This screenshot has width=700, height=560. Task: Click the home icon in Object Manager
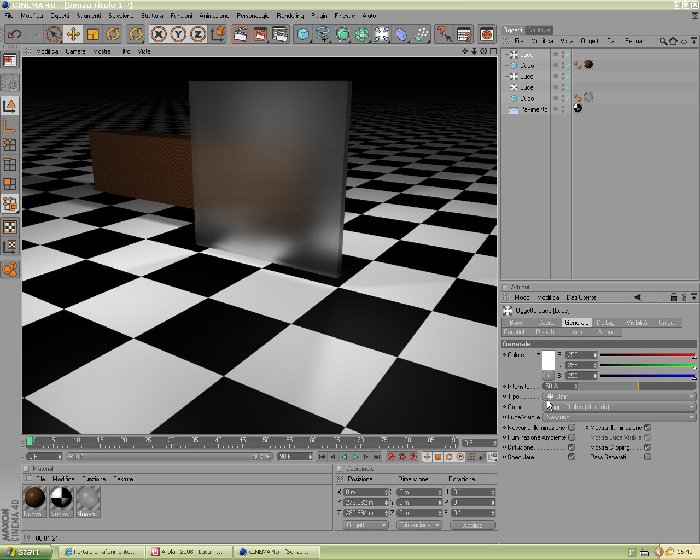tap(673, 41)
